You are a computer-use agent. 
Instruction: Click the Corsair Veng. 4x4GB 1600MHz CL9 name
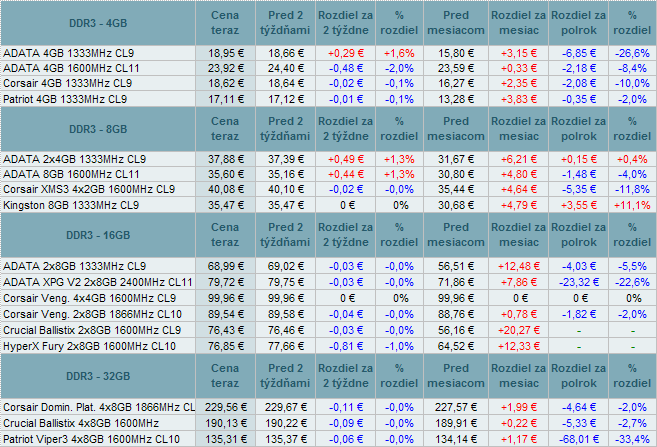[89, 298]
